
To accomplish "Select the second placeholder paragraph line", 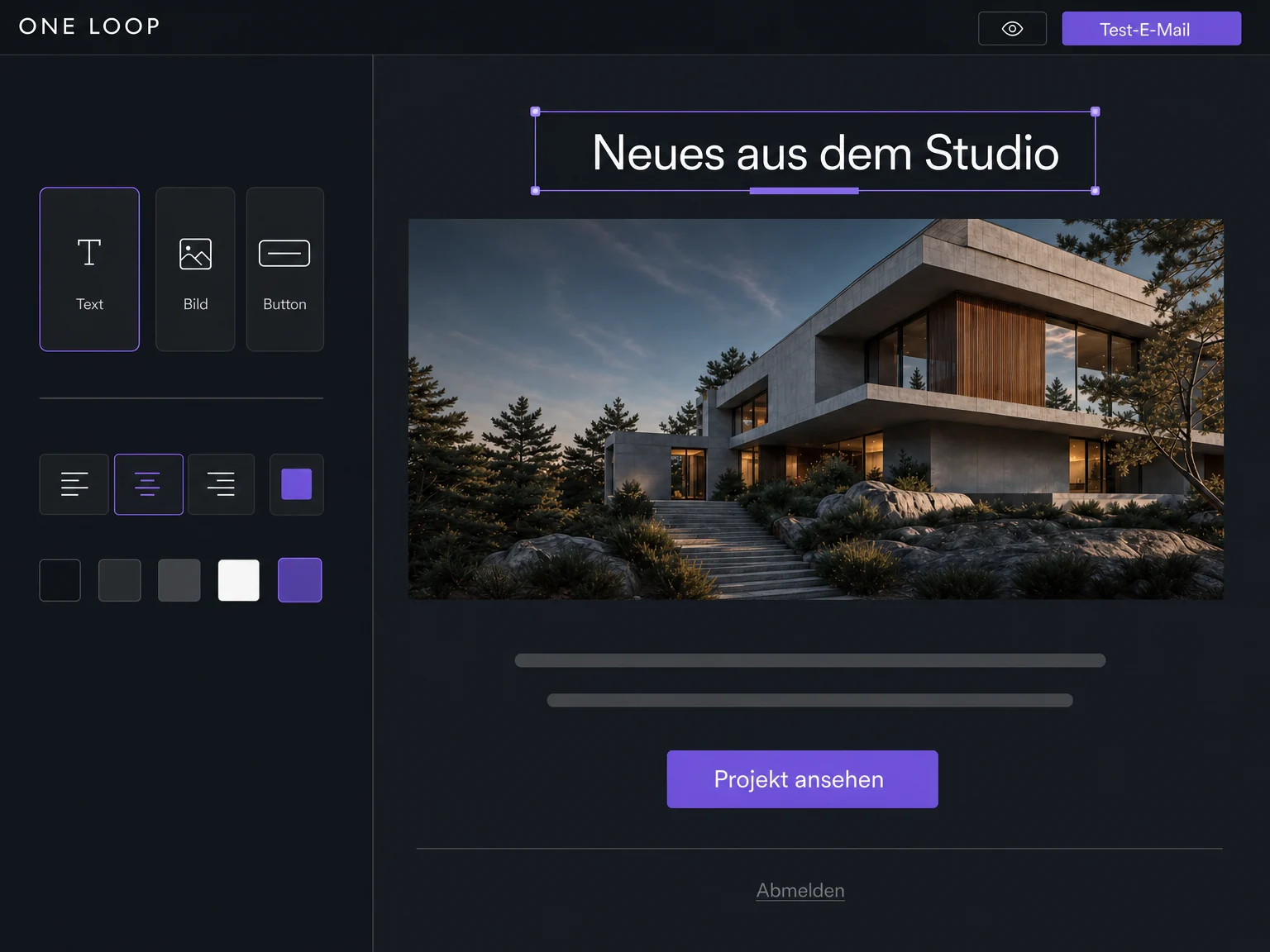I will click(x=810, y=701).
